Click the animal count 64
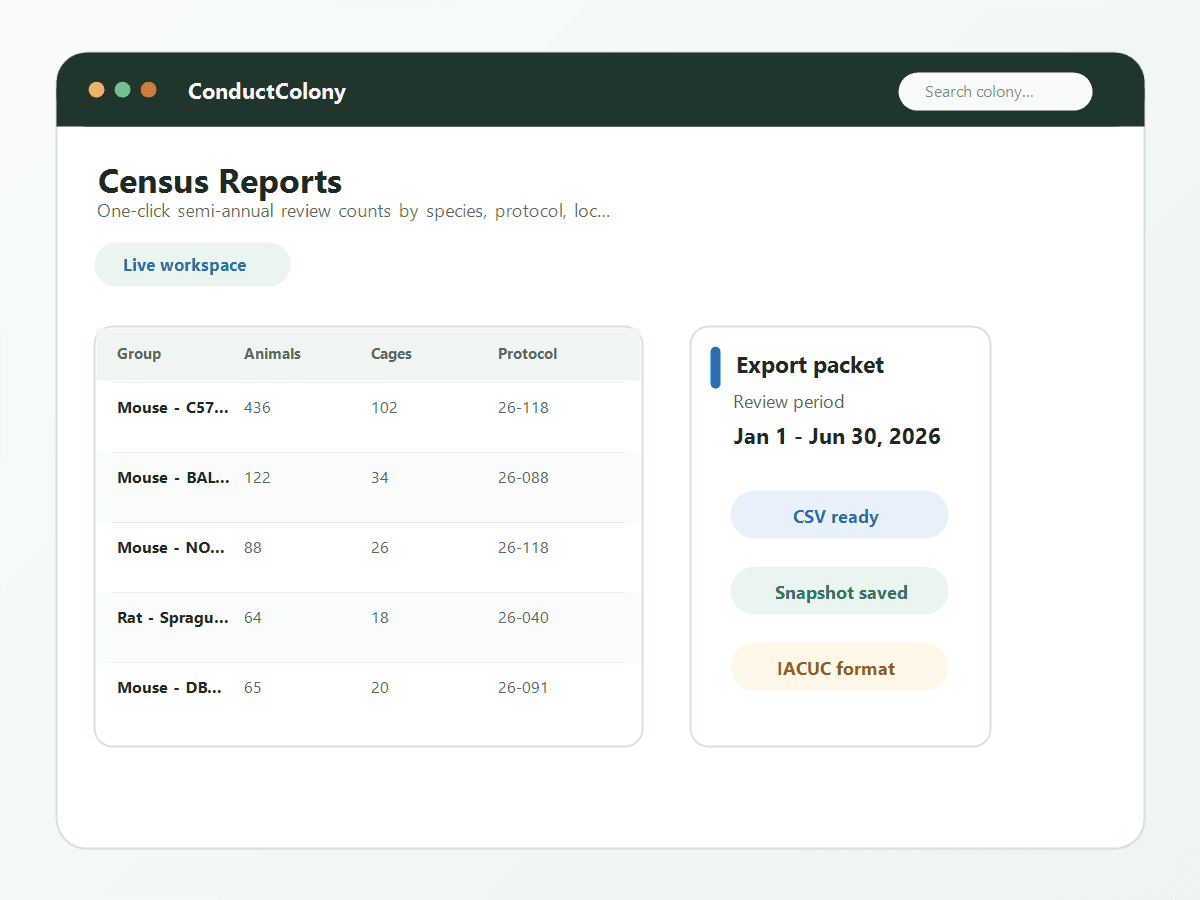Screen dimensions: 1200x900 [x=253, y=618]
